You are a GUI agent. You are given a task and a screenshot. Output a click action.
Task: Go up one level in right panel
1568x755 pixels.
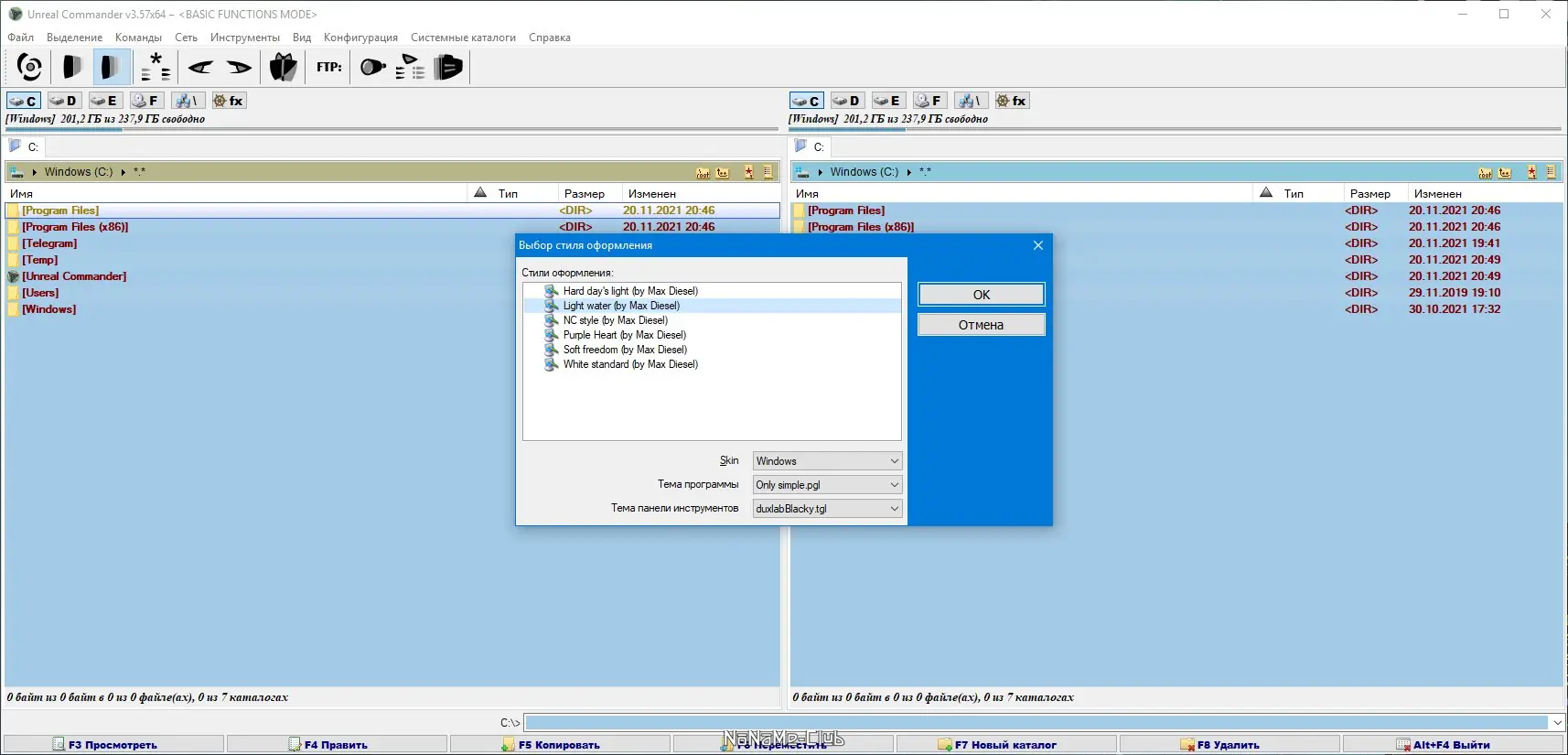[1505, 172]
